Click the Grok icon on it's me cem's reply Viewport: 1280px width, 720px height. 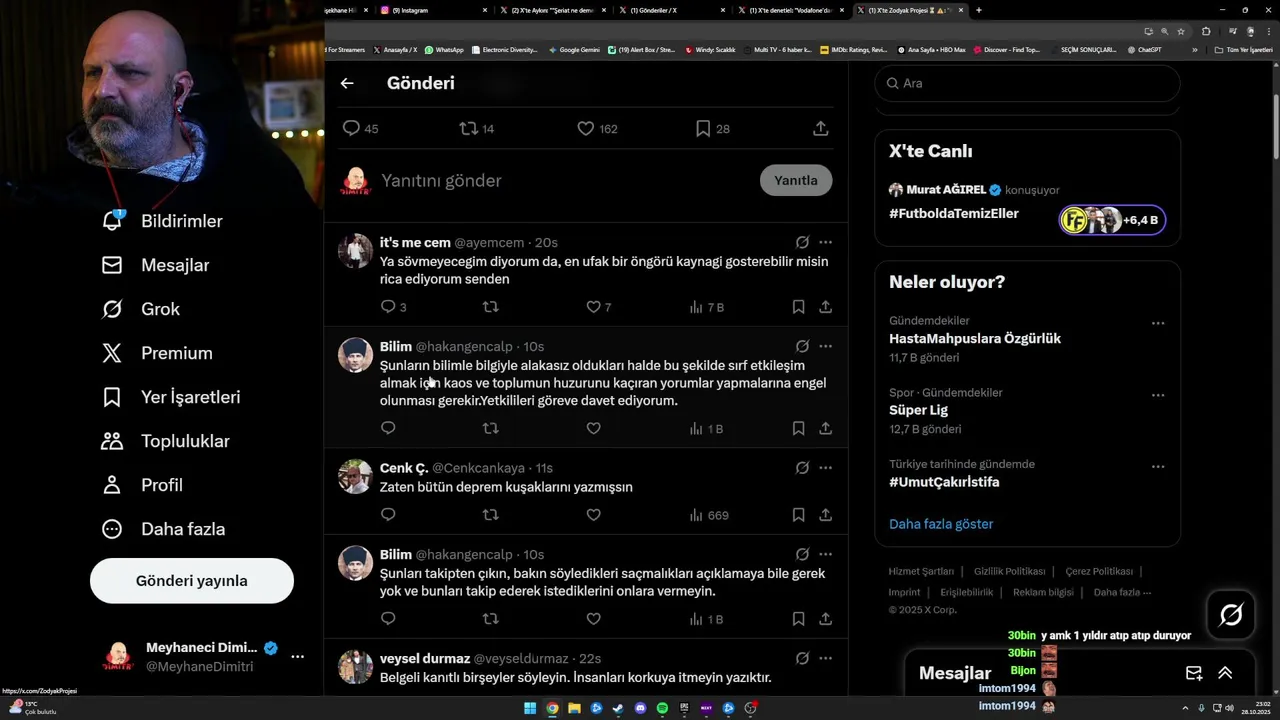(802, 242)
